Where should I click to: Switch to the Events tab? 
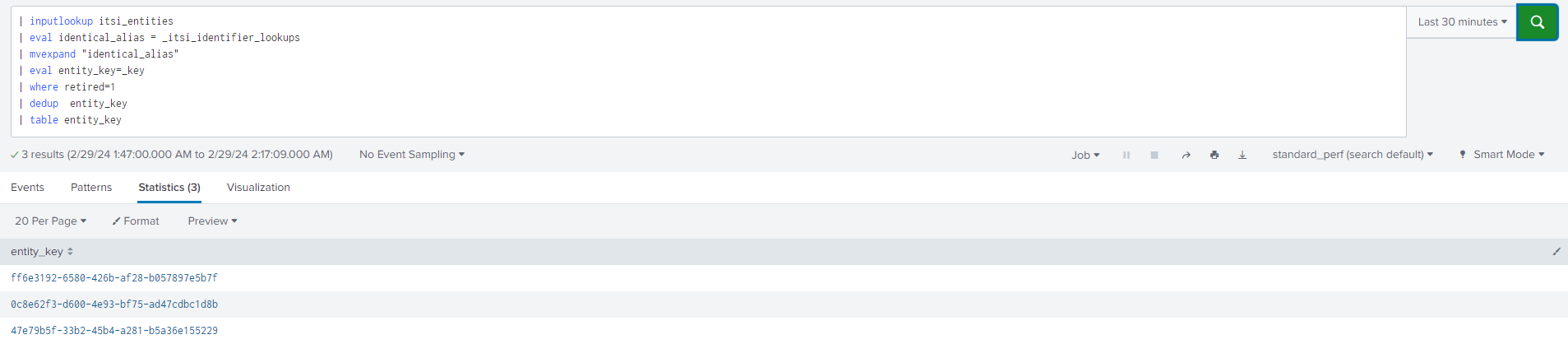[27, 188]
